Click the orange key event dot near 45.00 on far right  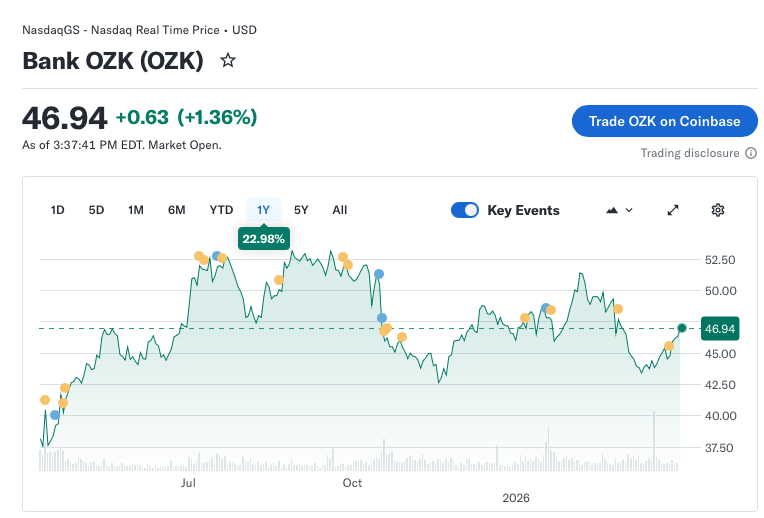(x=668, y=346)
